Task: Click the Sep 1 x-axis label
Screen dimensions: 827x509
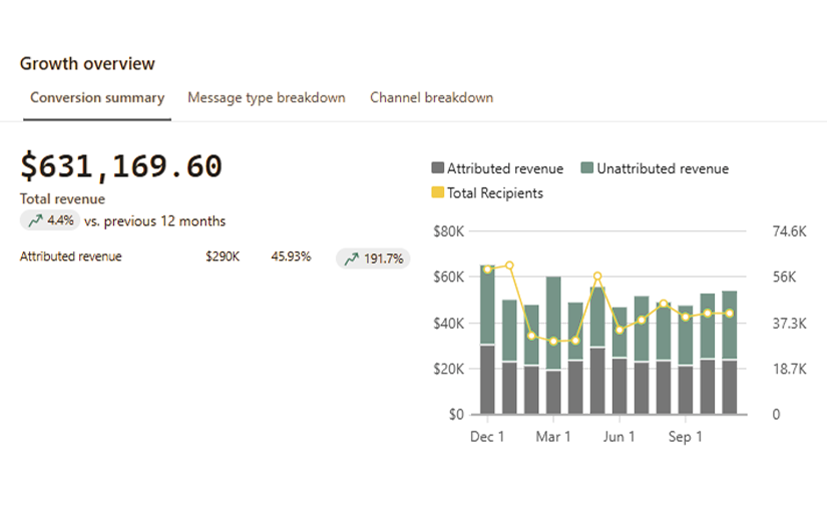Action: point(685,437)
